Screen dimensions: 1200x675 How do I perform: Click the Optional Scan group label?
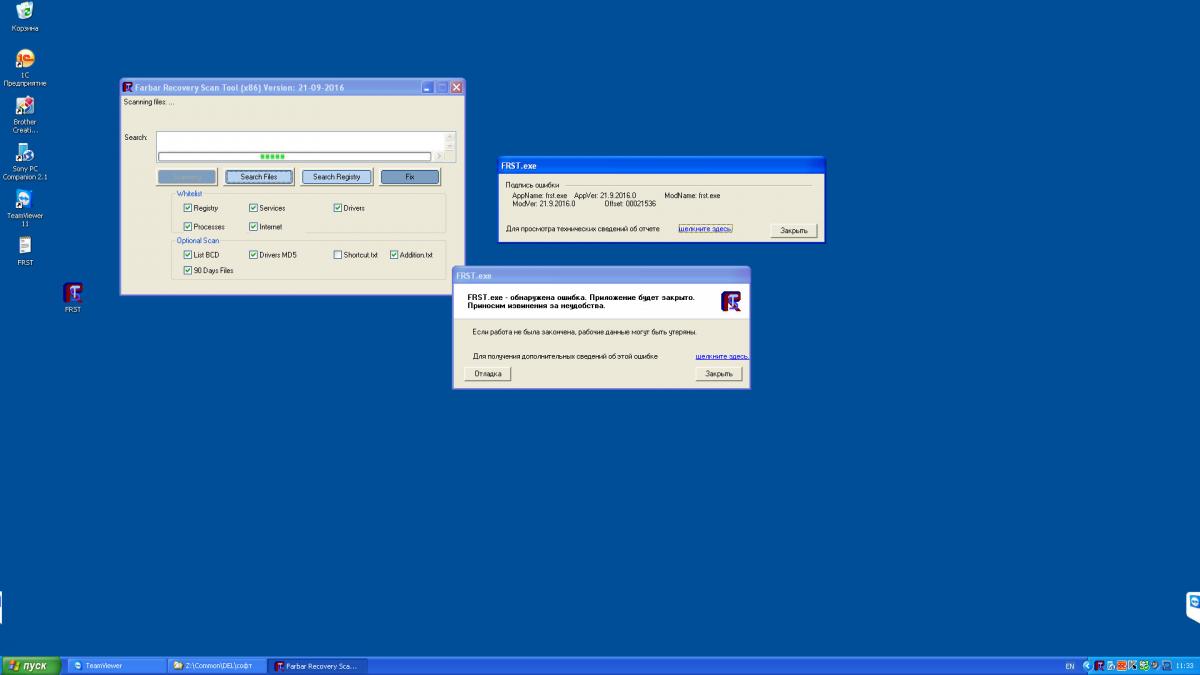[x=198, y=240]
